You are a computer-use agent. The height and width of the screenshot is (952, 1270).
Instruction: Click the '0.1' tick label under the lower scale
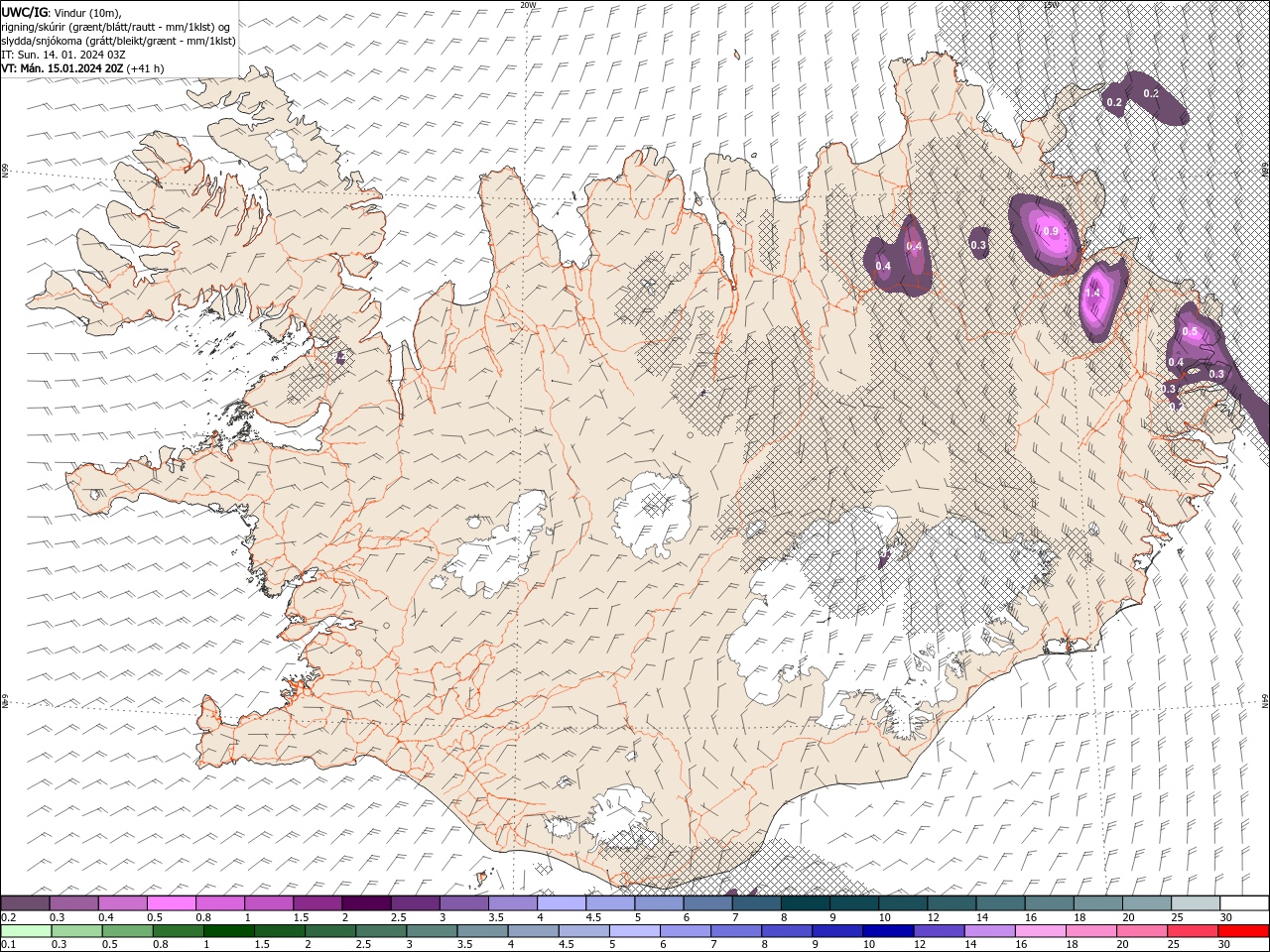click(8, 945)
